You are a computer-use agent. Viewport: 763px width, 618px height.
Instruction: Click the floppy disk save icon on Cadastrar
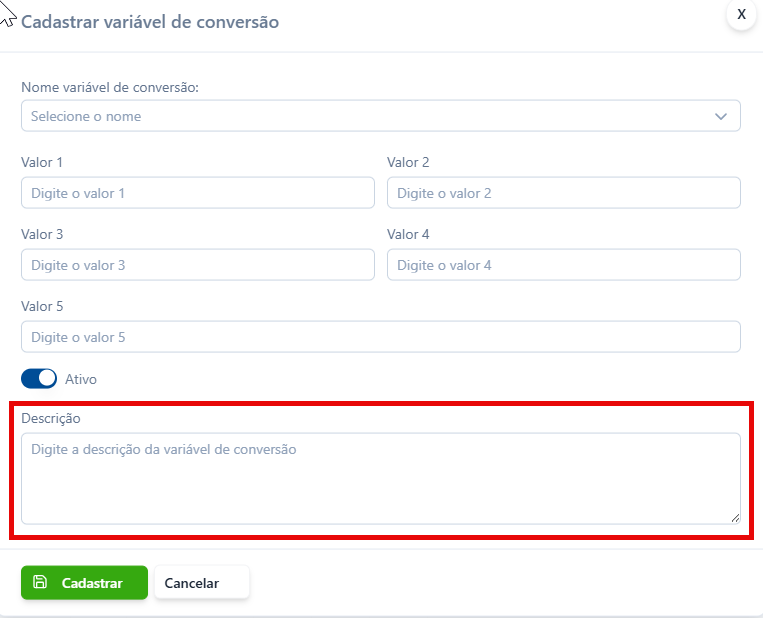pos(40,582)
